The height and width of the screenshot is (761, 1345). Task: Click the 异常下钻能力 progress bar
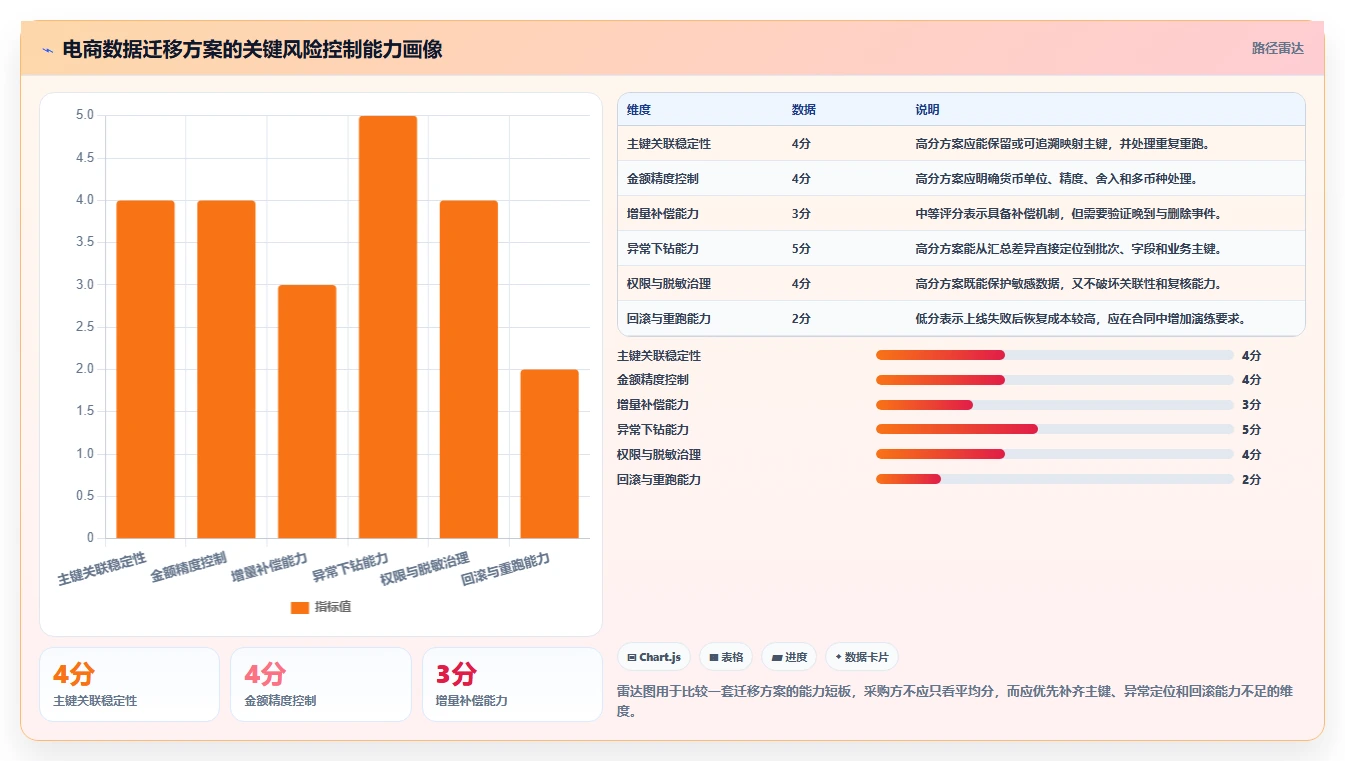[x=1054, y=429]
